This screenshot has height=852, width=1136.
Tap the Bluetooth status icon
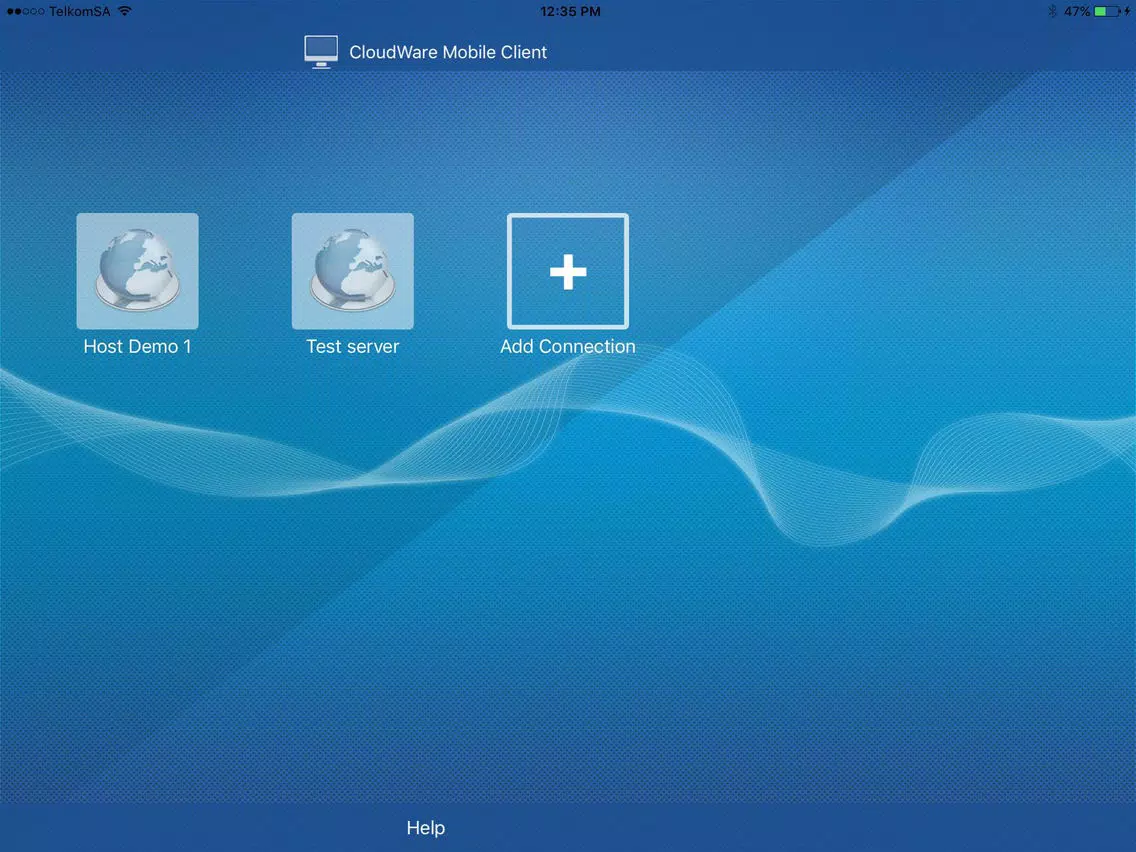pyautogui.click(x=1053, y=11)
